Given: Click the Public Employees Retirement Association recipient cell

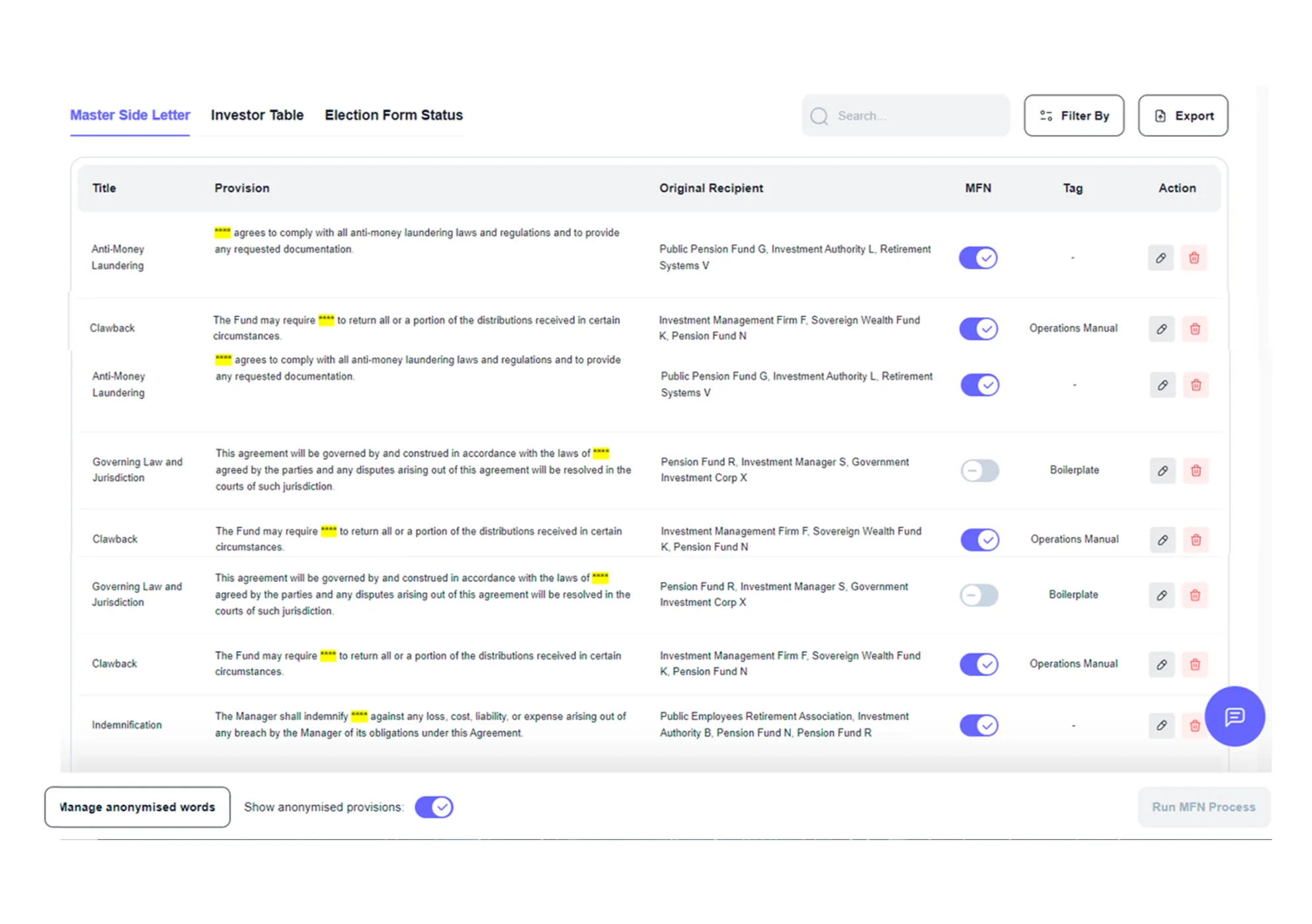Looking at the screenshot, I should click(784, 724).
